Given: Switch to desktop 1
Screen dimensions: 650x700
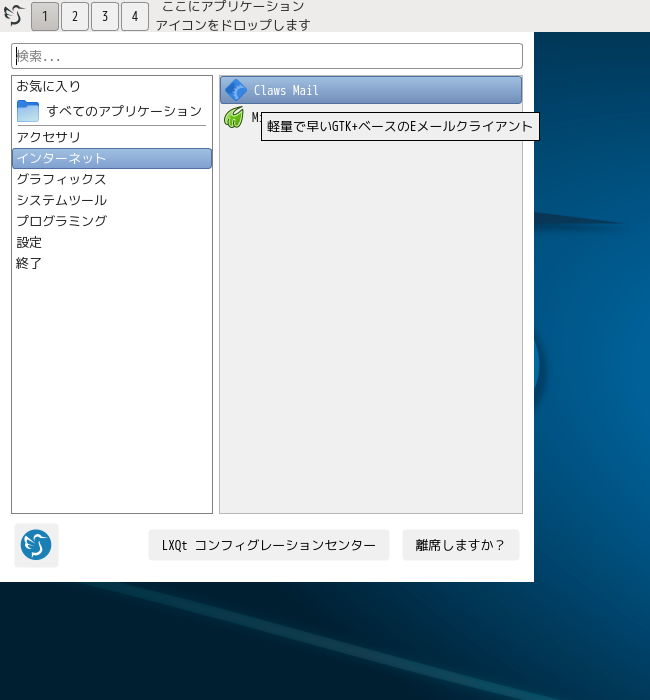Looking at the screenshot, I should pyautogui.click(x=45, y=17).
